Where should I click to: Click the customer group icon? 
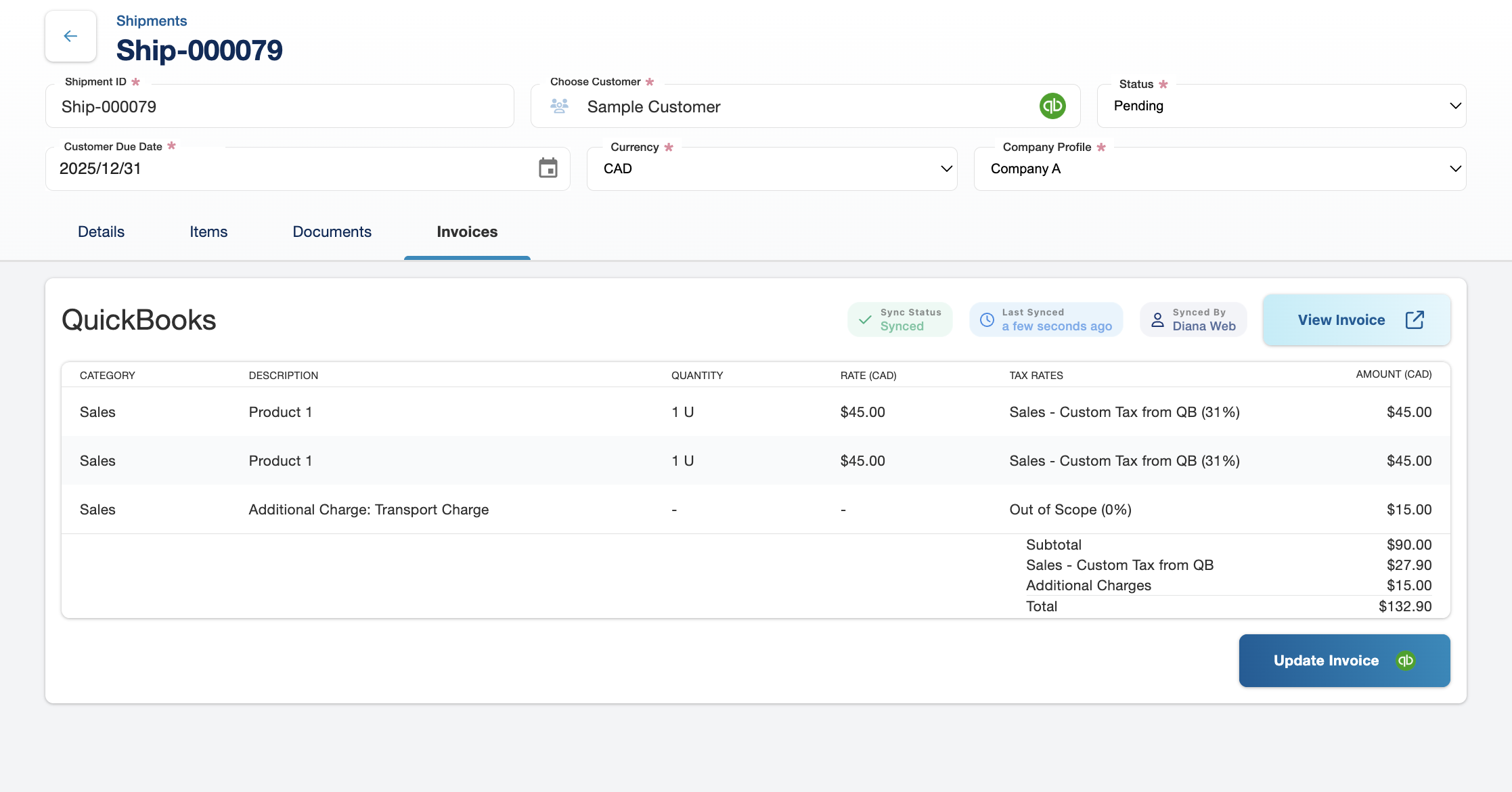click(559, 106)
